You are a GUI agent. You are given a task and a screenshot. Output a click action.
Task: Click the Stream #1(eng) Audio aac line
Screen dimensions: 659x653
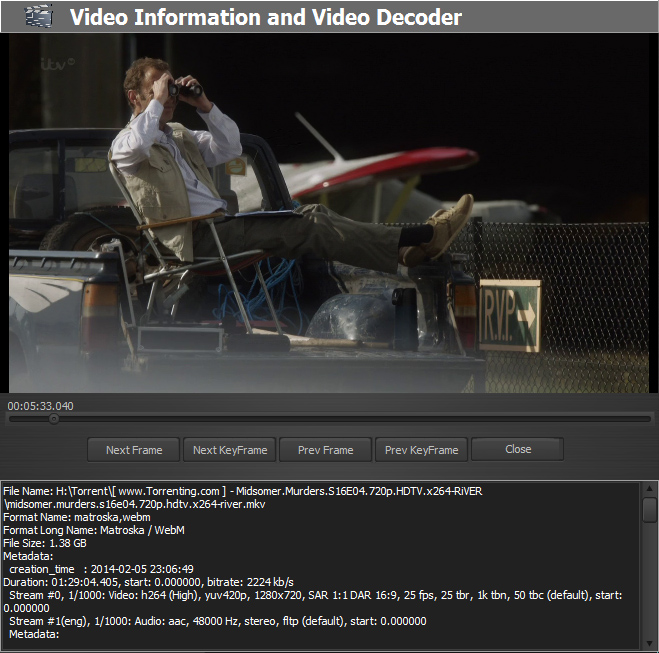click(218, 621)
